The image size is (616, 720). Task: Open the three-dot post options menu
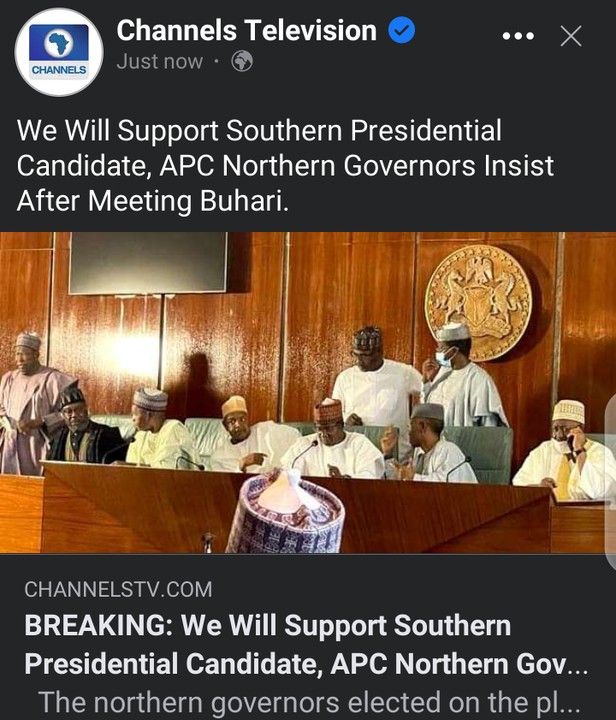point(517,36)
